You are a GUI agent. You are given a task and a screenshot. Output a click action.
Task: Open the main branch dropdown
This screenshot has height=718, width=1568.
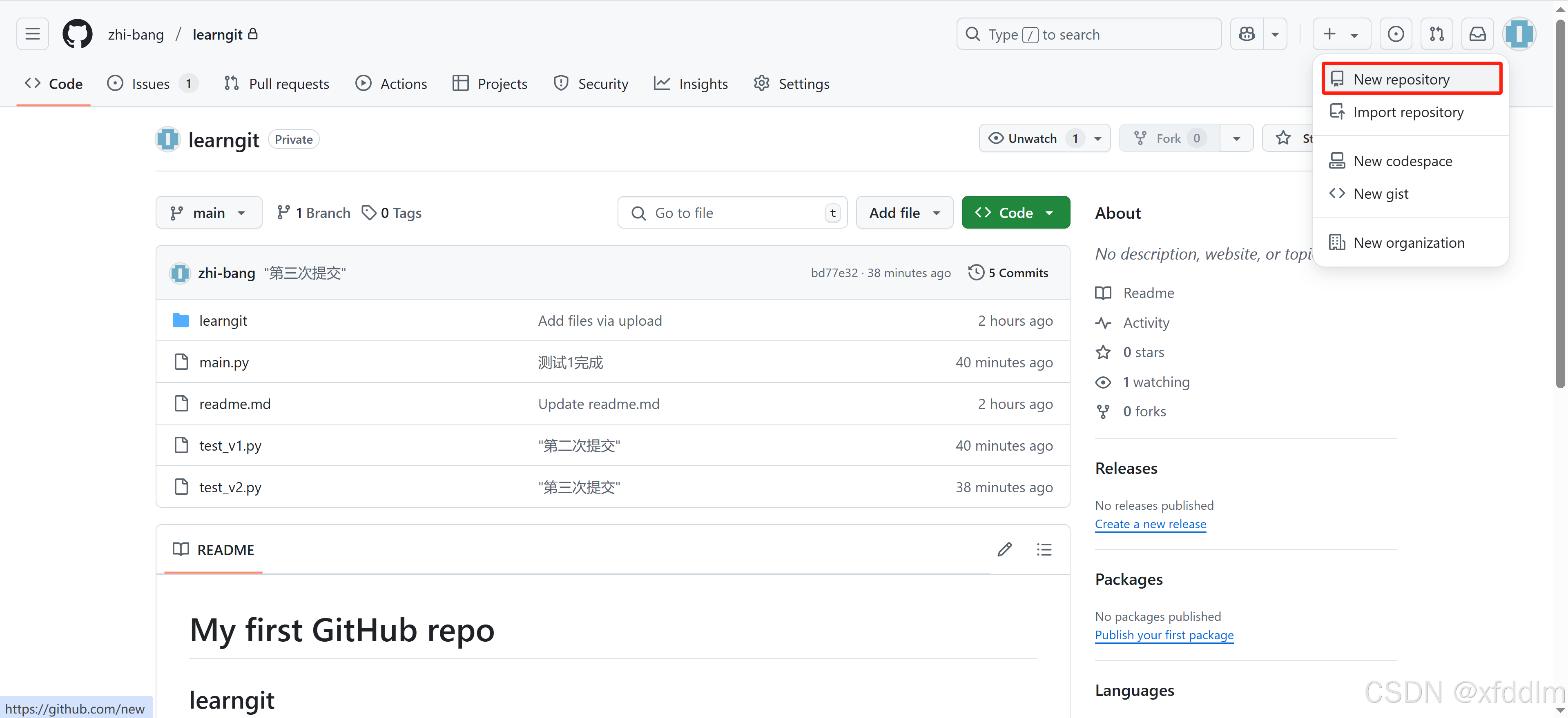209,212
